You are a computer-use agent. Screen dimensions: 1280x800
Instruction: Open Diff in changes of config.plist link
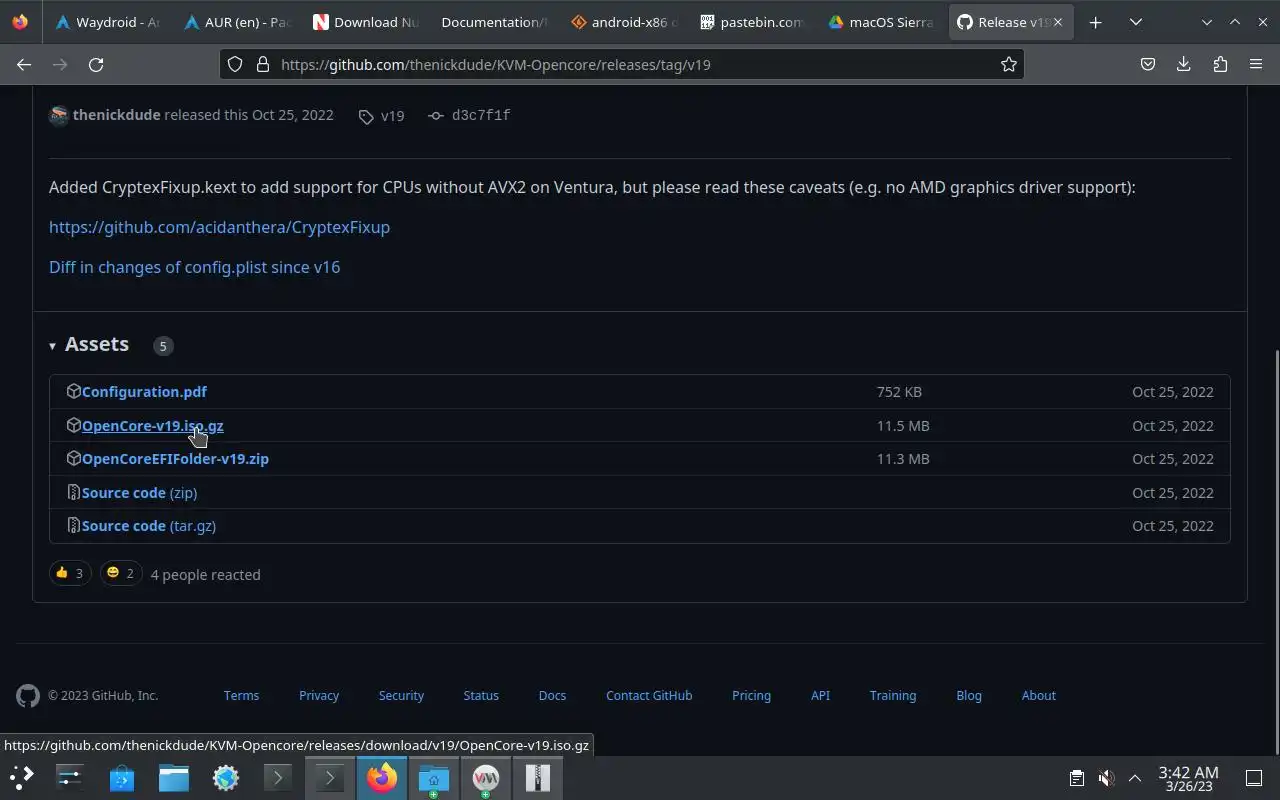(194, 267)
